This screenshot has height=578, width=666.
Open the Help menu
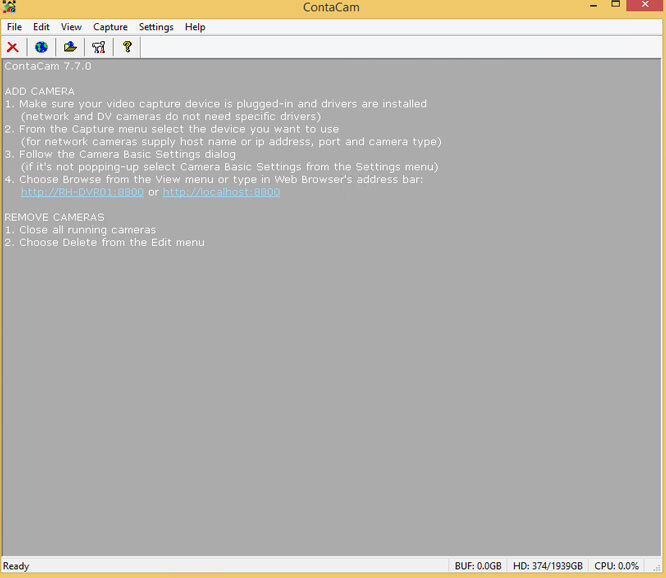[195, 27]
